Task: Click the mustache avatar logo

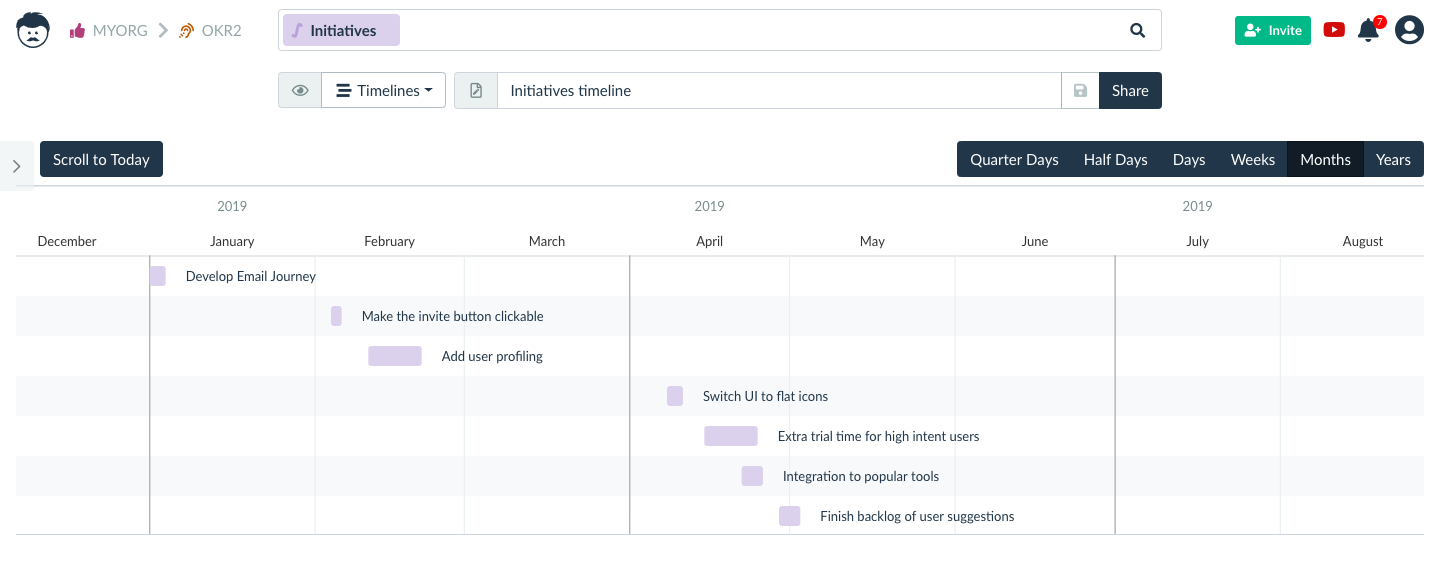Action: pos(33,30)
